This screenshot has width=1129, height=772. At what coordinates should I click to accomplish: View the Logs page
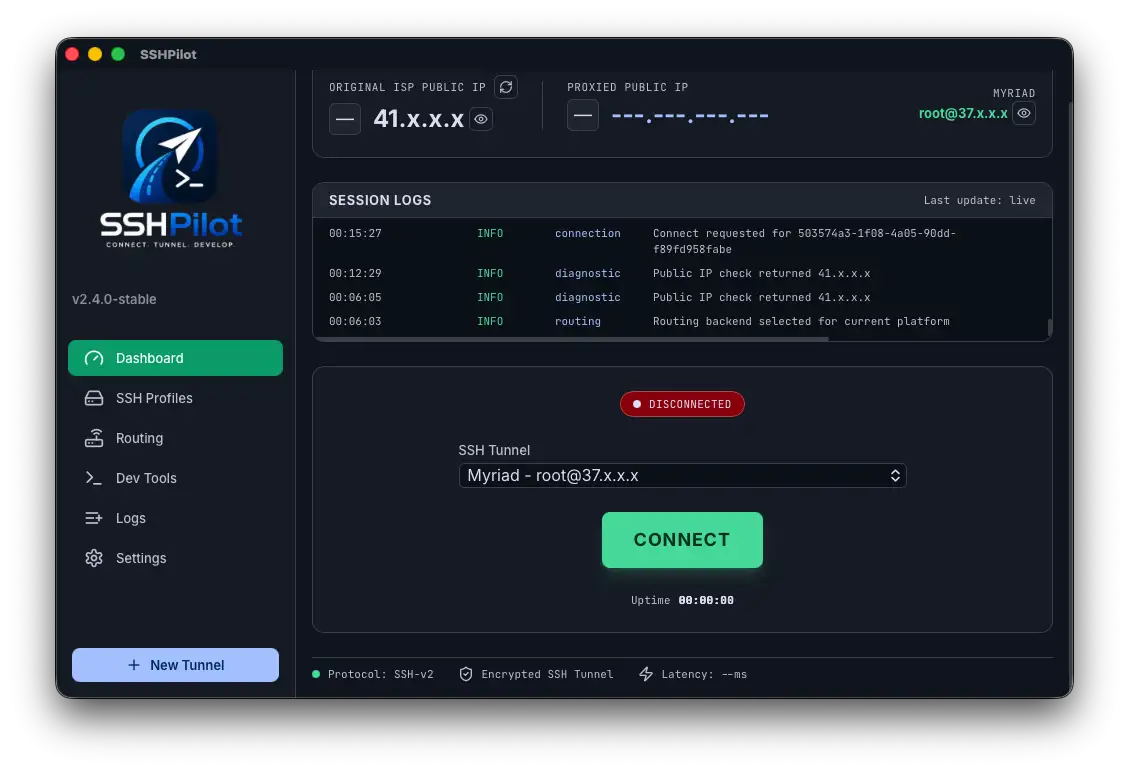[175, 518]
